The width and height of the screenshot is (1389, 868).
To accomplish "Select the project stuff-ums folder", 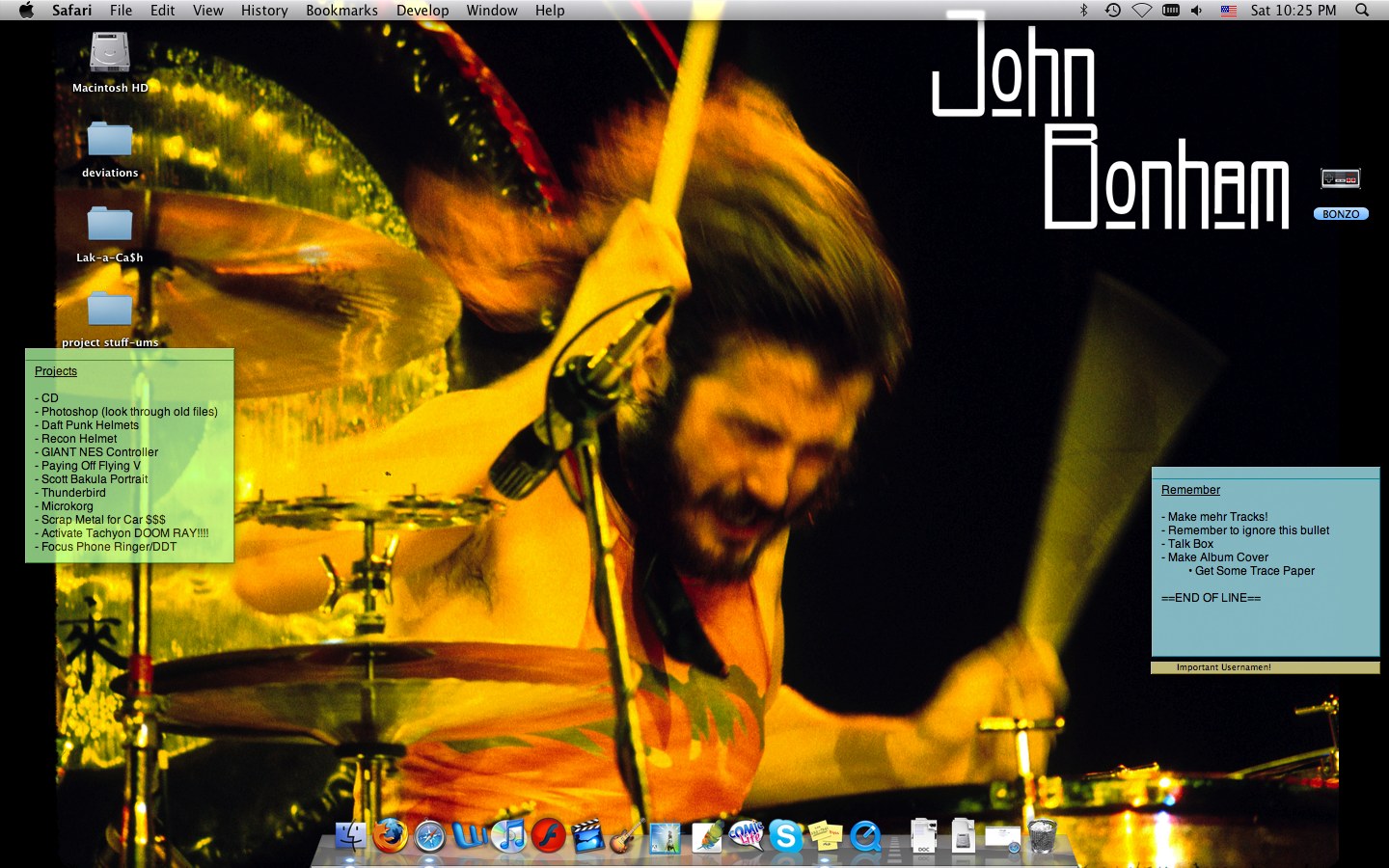I will tap(110, 309).
